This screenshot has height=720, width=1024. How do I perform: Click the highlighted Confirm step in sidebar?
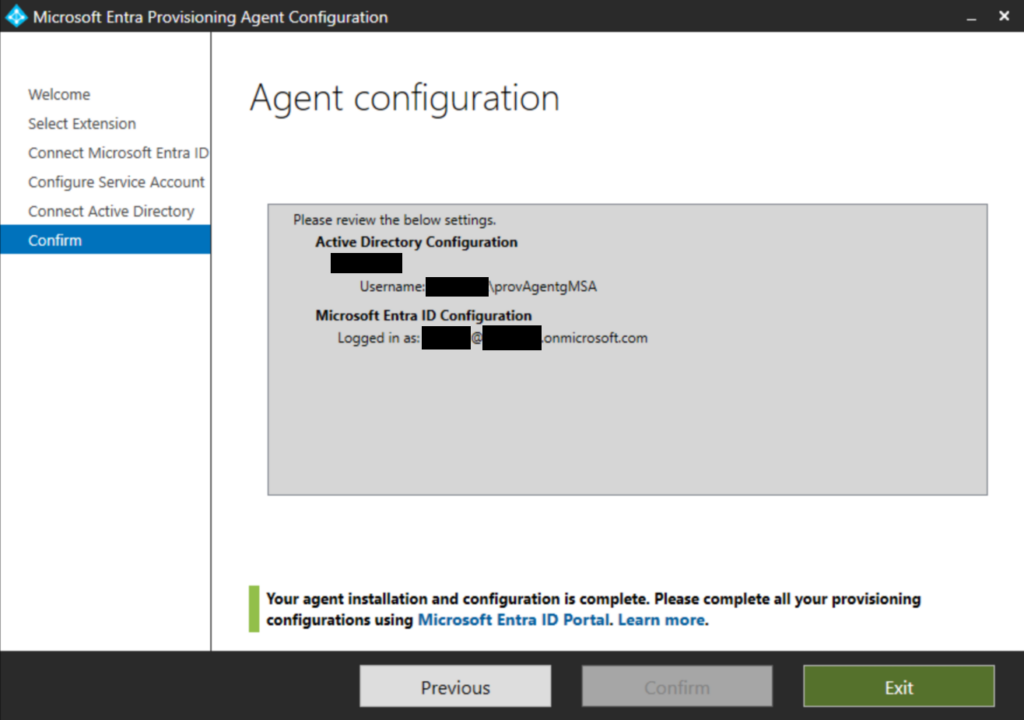tap(55, 240)
